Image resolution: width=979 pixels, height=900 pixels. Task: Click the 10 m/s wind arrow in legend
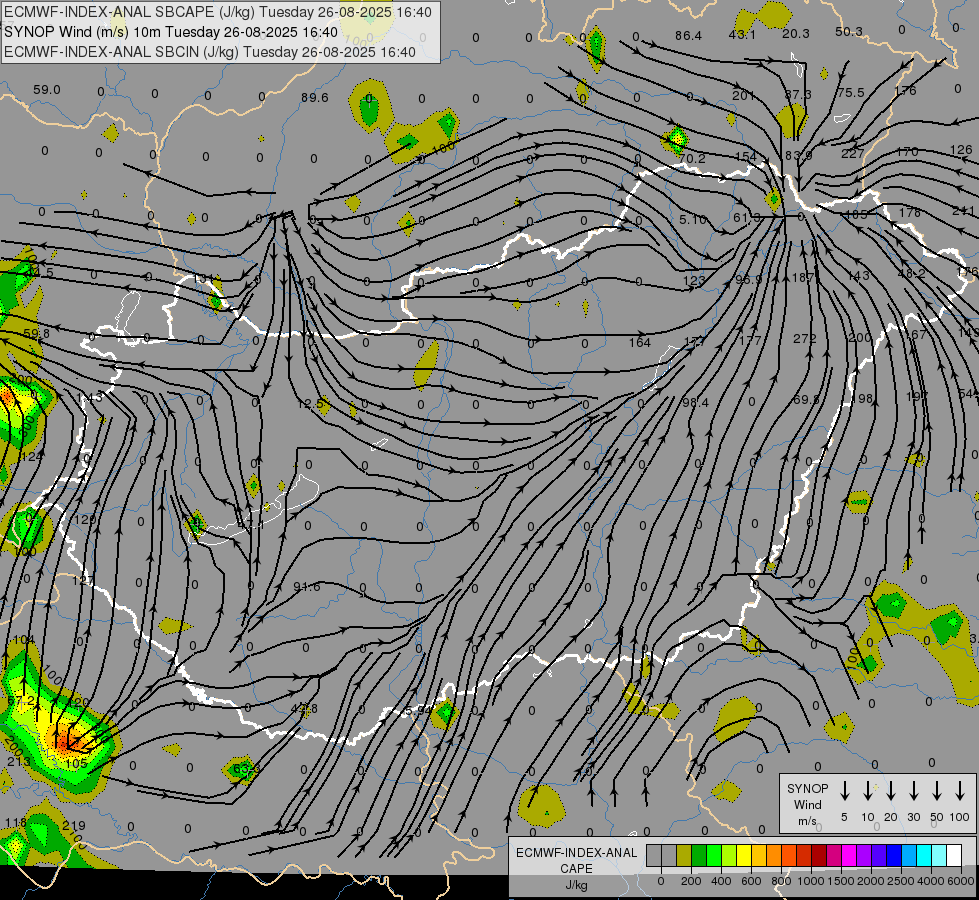pyautogui.click(x=868, y=791)
